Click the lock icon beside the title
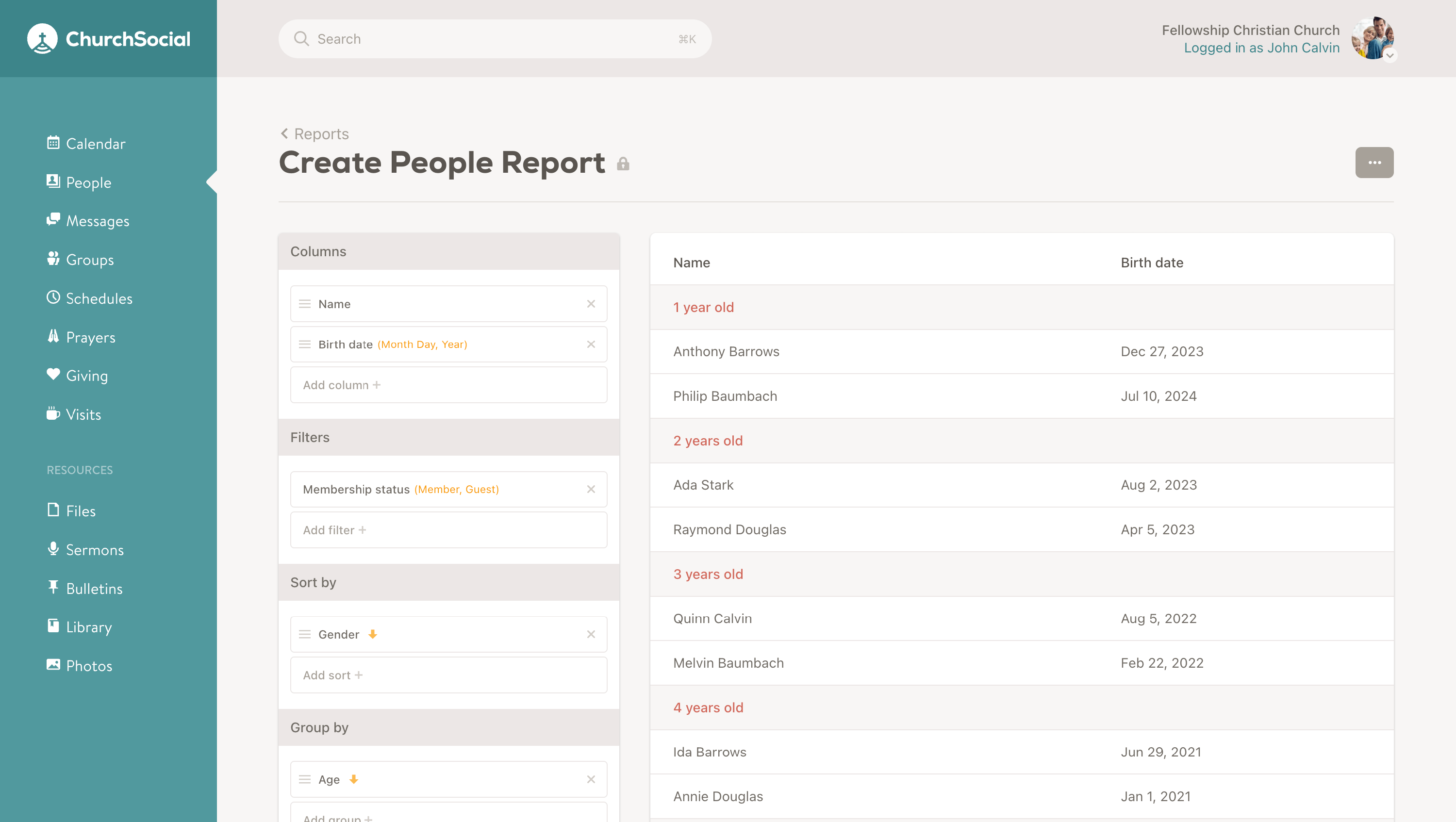The image size is (1456, 822). (623, 164)
